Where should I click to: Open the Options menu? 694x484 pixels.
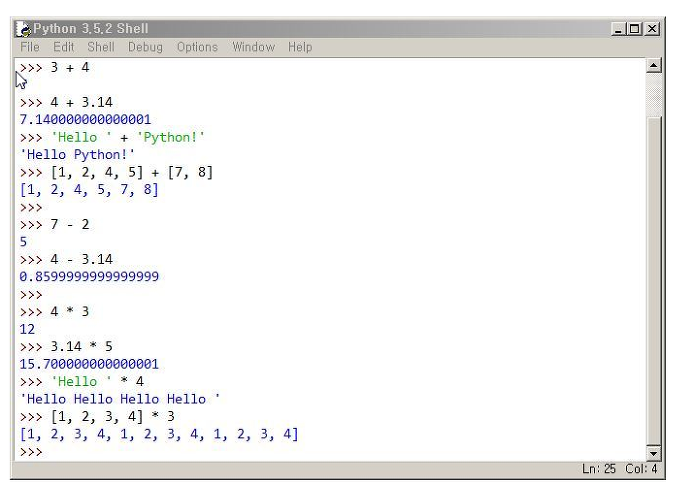click(197, 47)
